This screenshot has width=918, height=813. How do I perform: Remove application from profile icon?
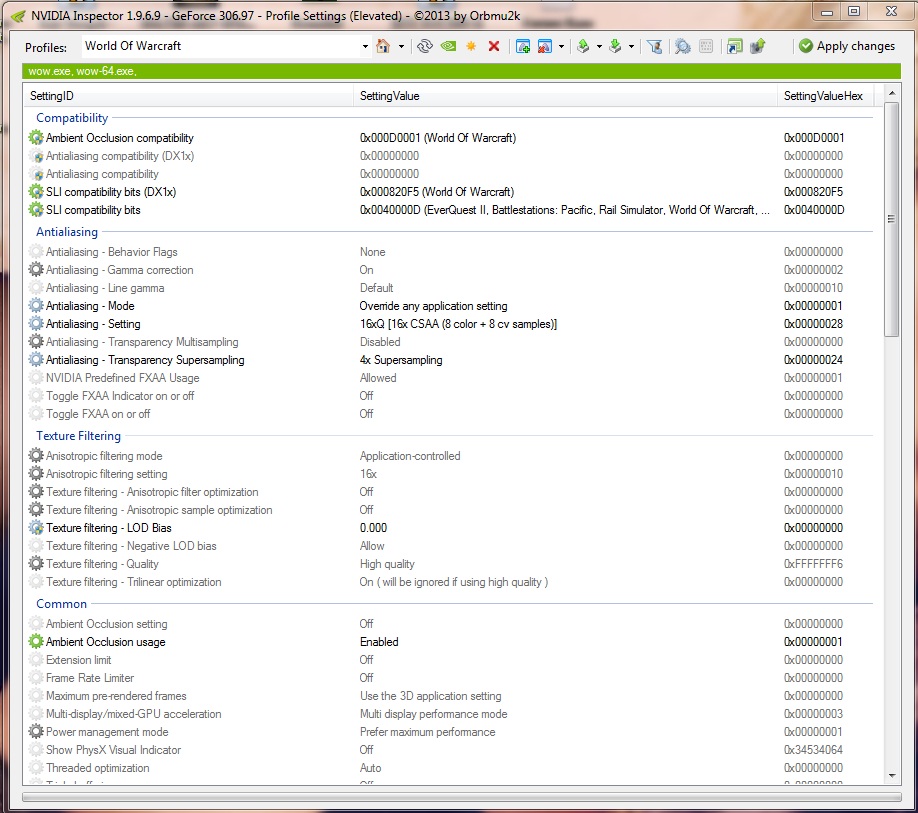[x=544, y=46]
